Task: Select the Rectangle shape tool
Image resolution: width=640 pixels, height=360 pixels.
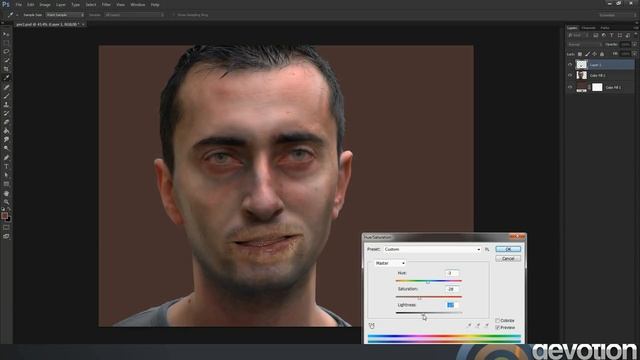Action: click(x=6, y=184)
